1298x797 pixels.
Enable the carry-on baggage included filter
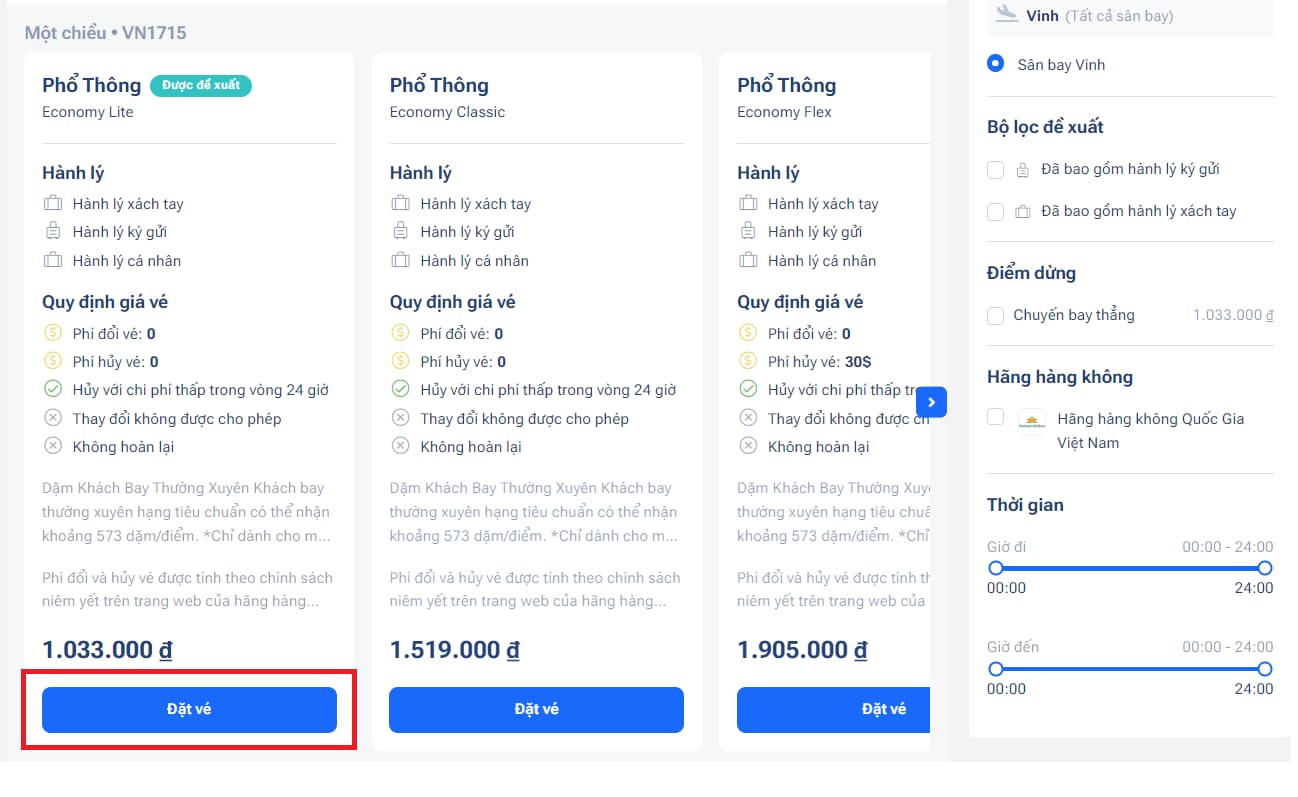coord(995,211)
